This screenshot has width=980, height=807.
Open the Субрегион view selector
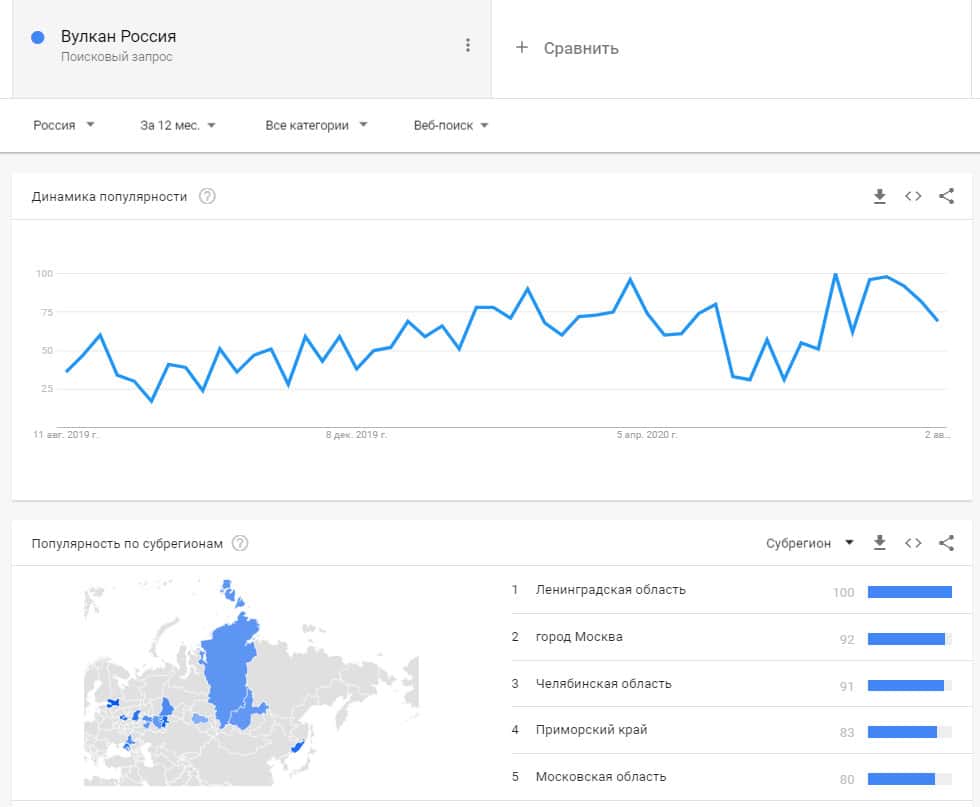pos(810,543)
